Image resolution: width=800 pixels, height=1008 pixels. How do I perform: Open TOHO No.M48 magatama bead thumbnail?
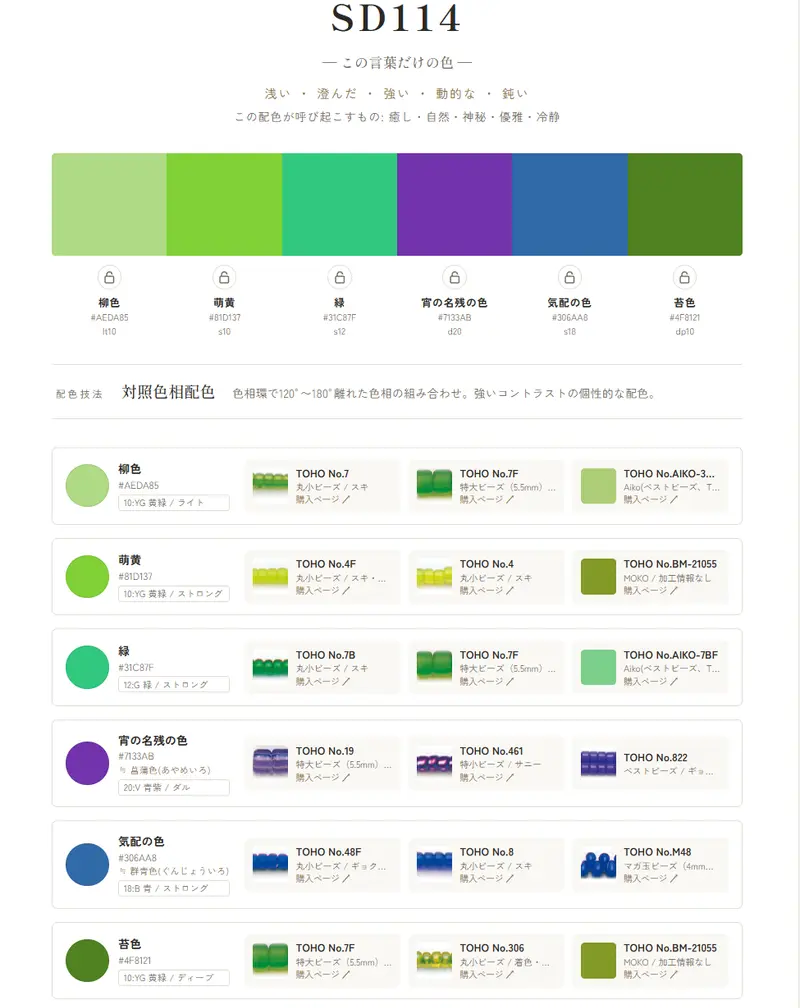coord(598,865)
